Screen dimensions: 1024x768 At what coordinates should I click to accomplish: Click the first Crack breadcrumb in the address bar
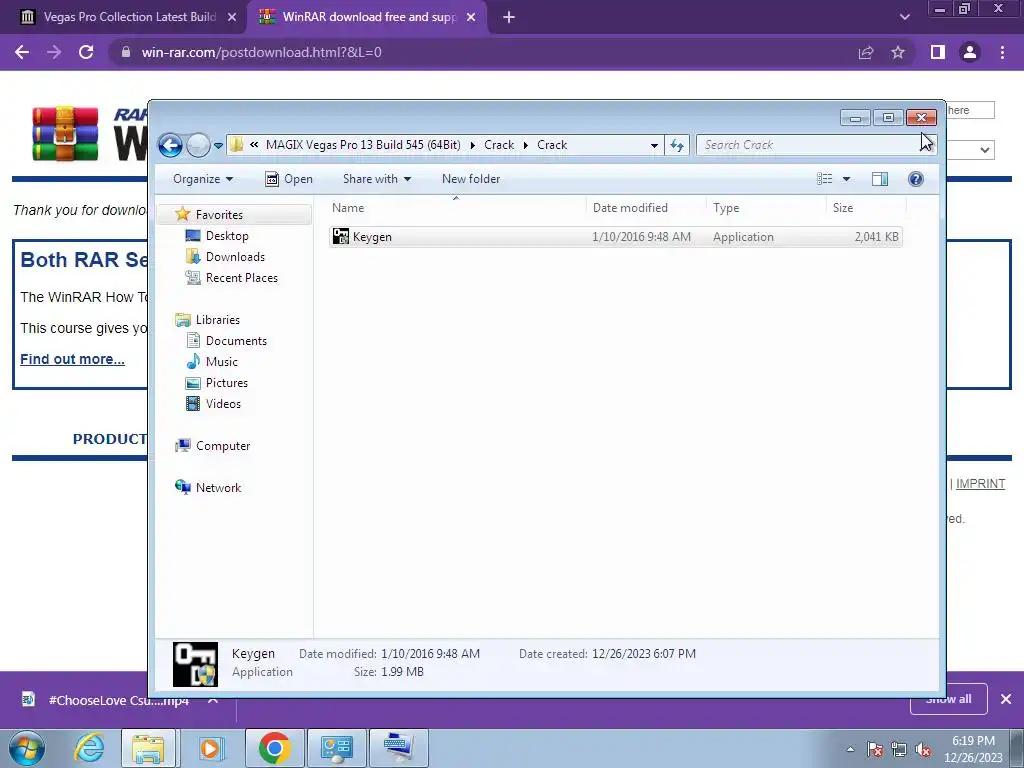tap(499, 145)
